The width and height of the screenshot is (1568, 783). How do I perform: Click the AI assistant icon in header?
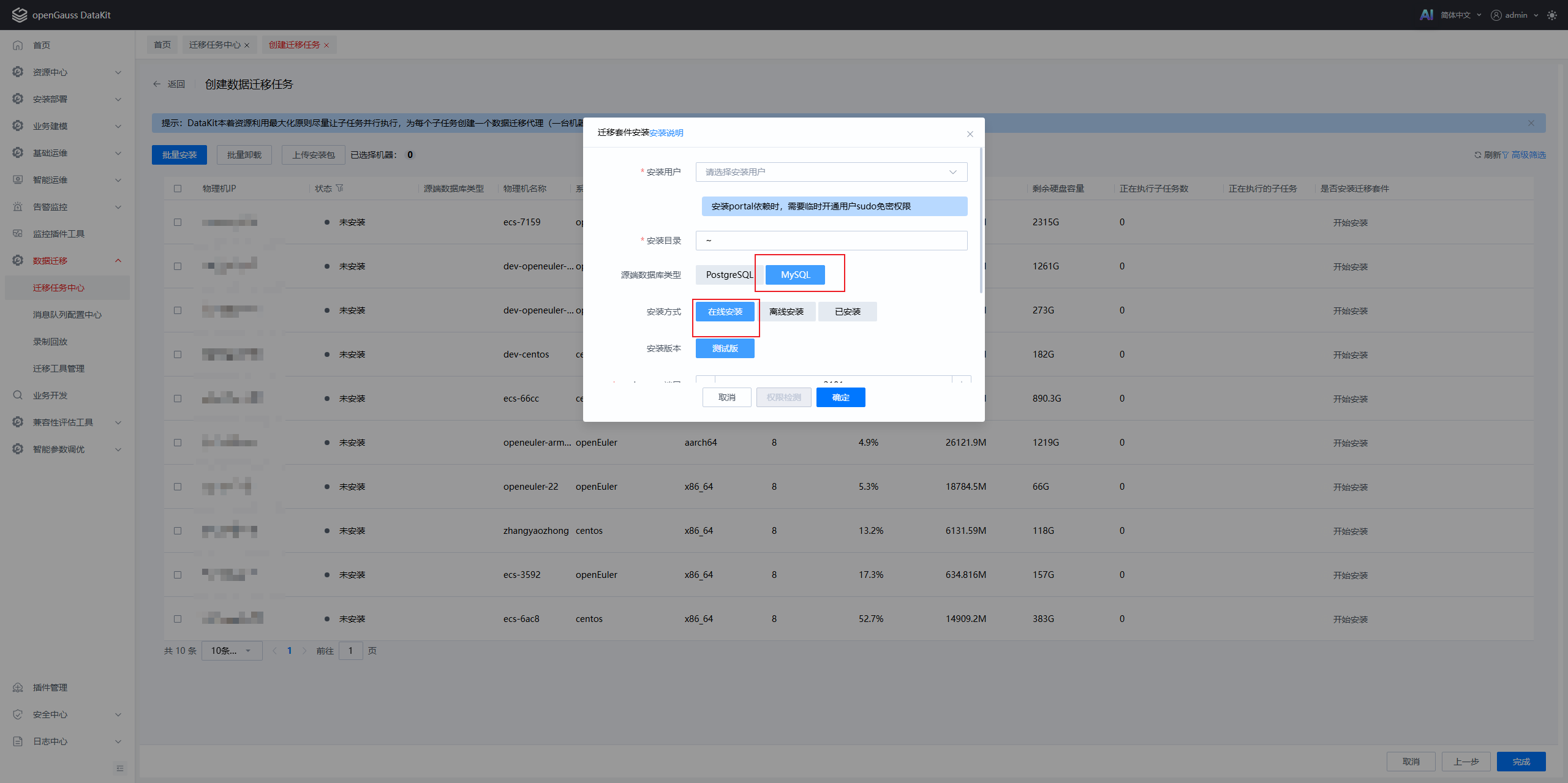coord(1427,15)
